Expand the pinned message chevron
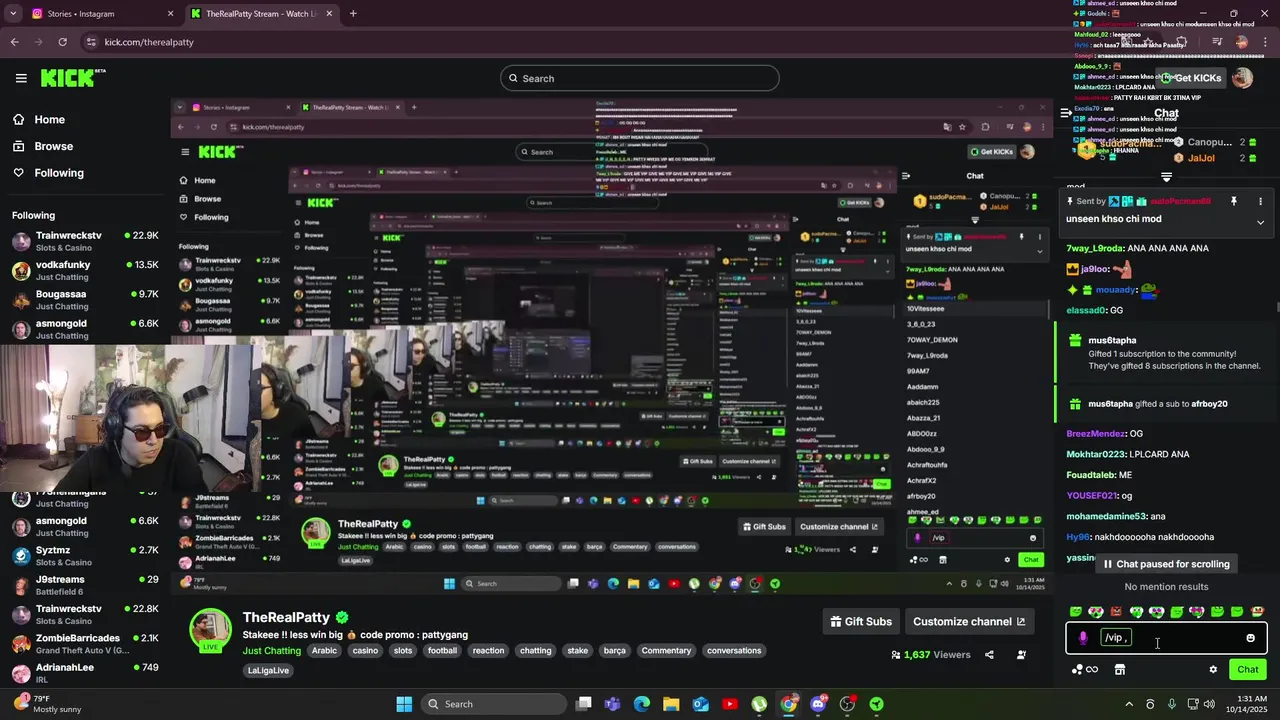 click(x=1260, y=222)
